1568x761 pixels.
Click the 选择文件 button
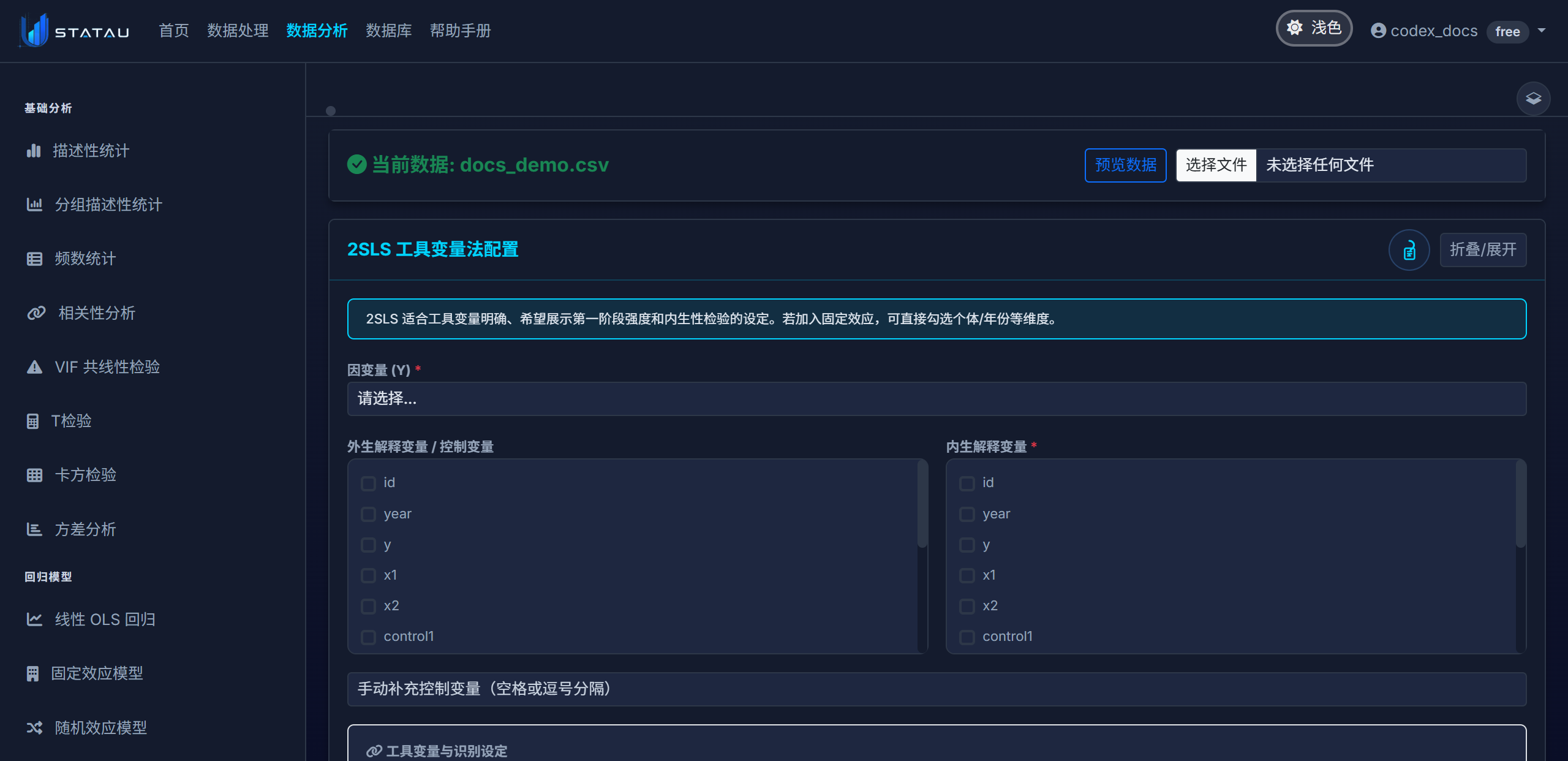pyautogui.click(x=1216, y=165)
